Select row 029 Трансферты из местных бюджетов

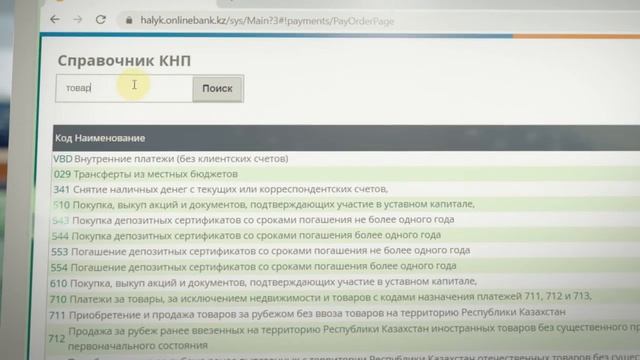coord(346,174)
